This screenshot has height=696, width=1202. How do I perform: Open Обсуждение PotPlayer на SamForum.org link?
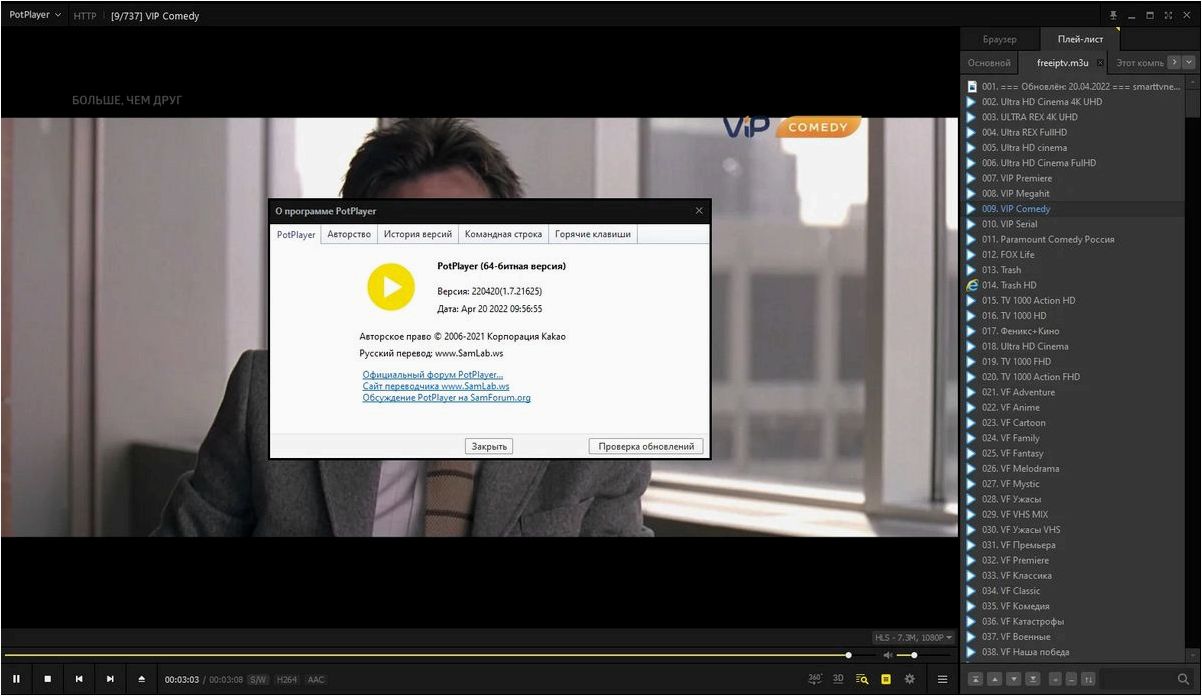(446, 398)
